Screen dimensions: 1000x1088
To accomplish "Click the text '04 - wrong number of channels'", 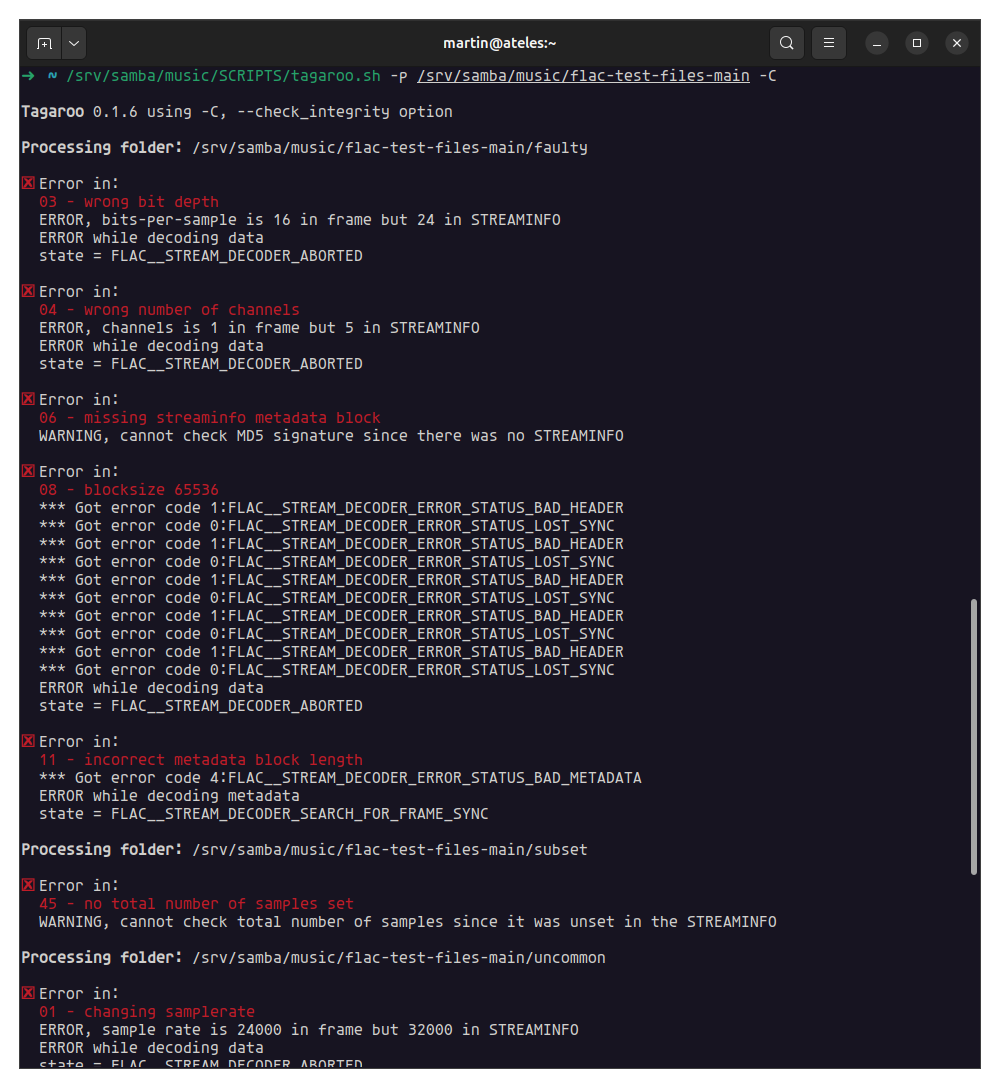I will click(x=169, y=309).
